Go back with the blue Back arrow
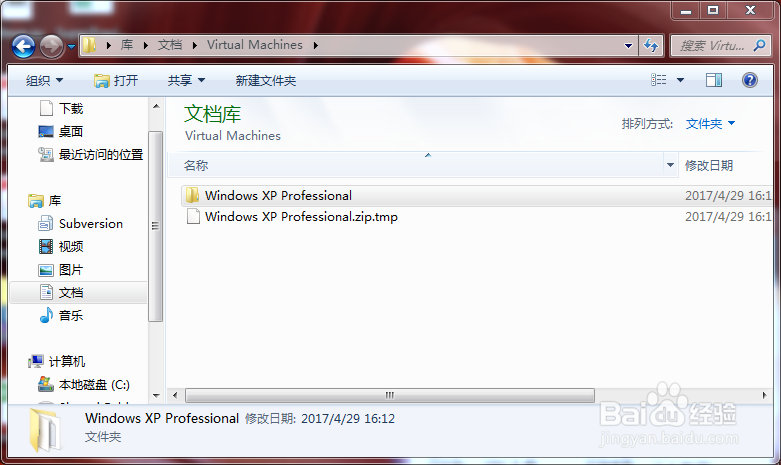This screenshot has width=781, height=465. [23, 47]
